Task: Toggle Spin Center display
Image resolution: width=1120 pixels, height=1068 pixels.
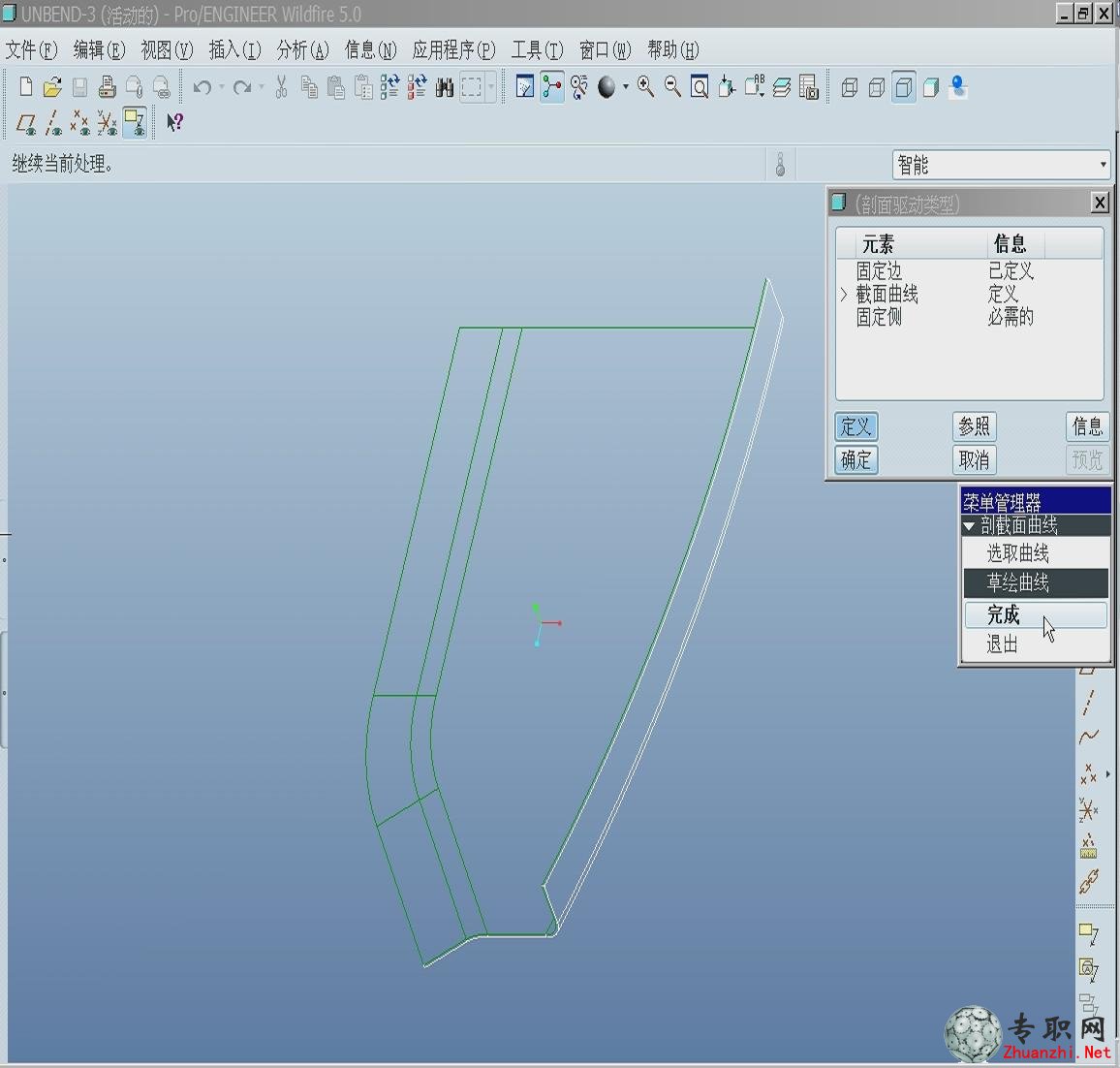Action: pos(552,87)
